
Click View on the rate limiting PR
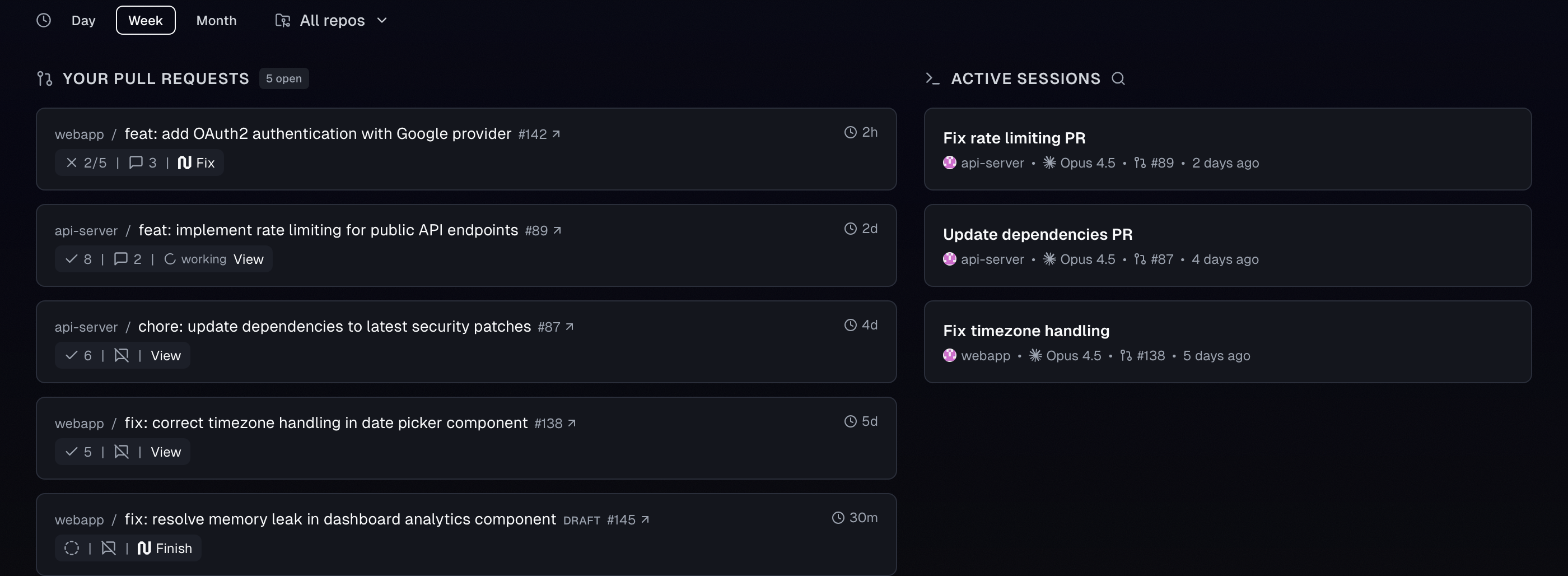(248, 259)
